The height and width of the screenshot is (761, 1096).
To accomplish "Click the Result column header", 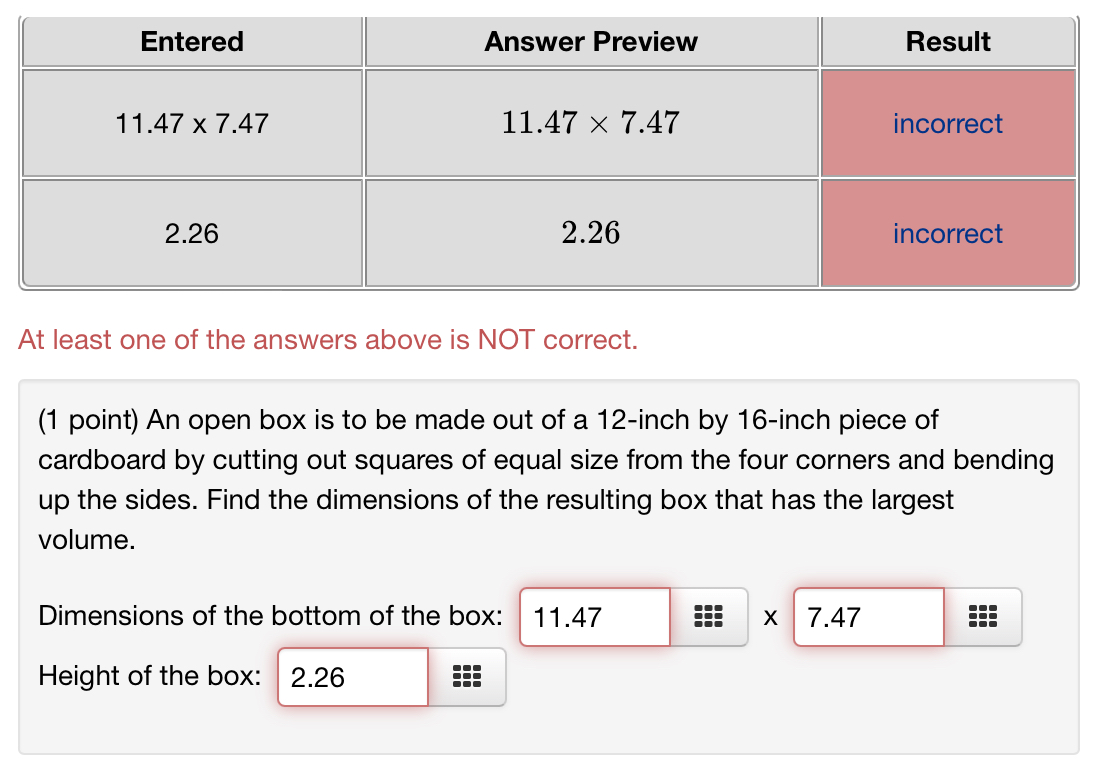I will tap(947, 41).
